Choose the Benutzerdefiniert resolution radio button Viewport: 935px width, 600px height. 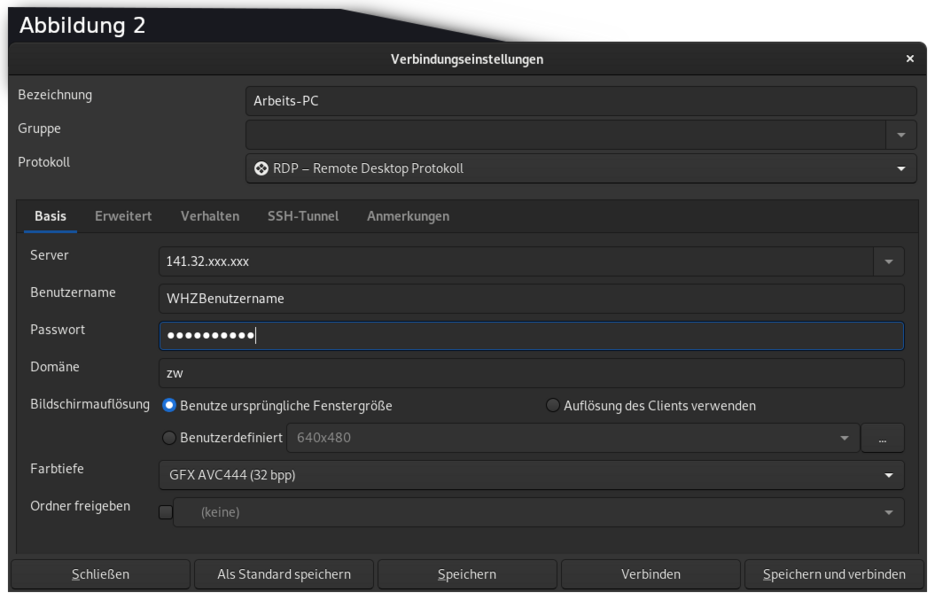[x=169, y=438]
